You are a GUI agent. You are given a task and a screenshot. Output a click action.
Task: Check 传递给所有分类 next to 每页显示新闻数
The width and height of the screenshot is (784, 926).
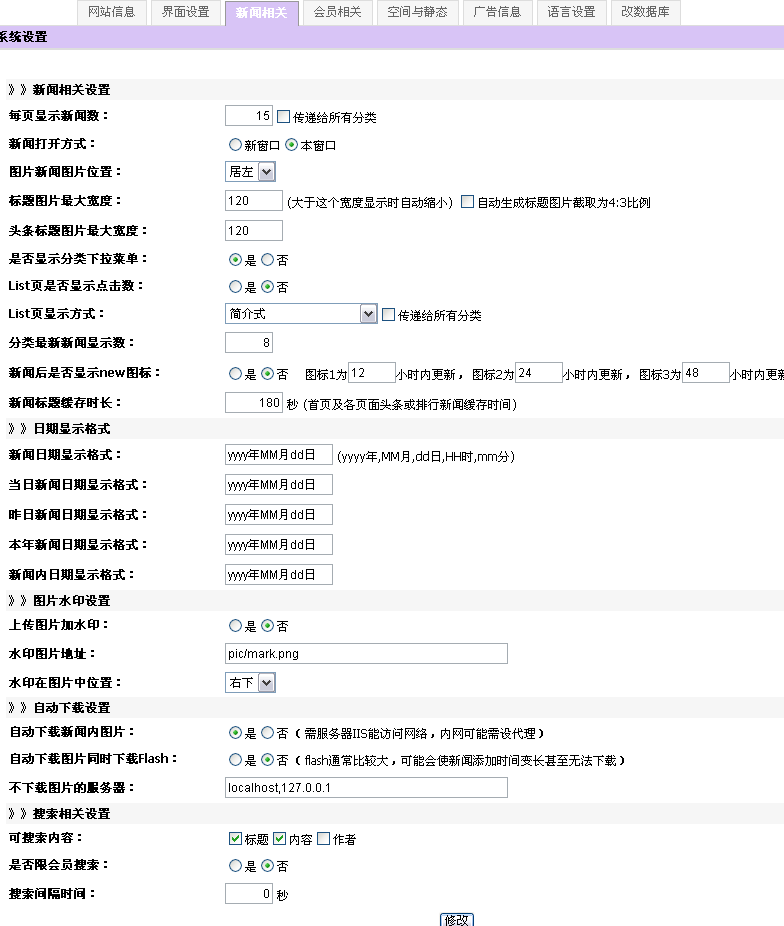pyautogui.click(x=283, y=116)
